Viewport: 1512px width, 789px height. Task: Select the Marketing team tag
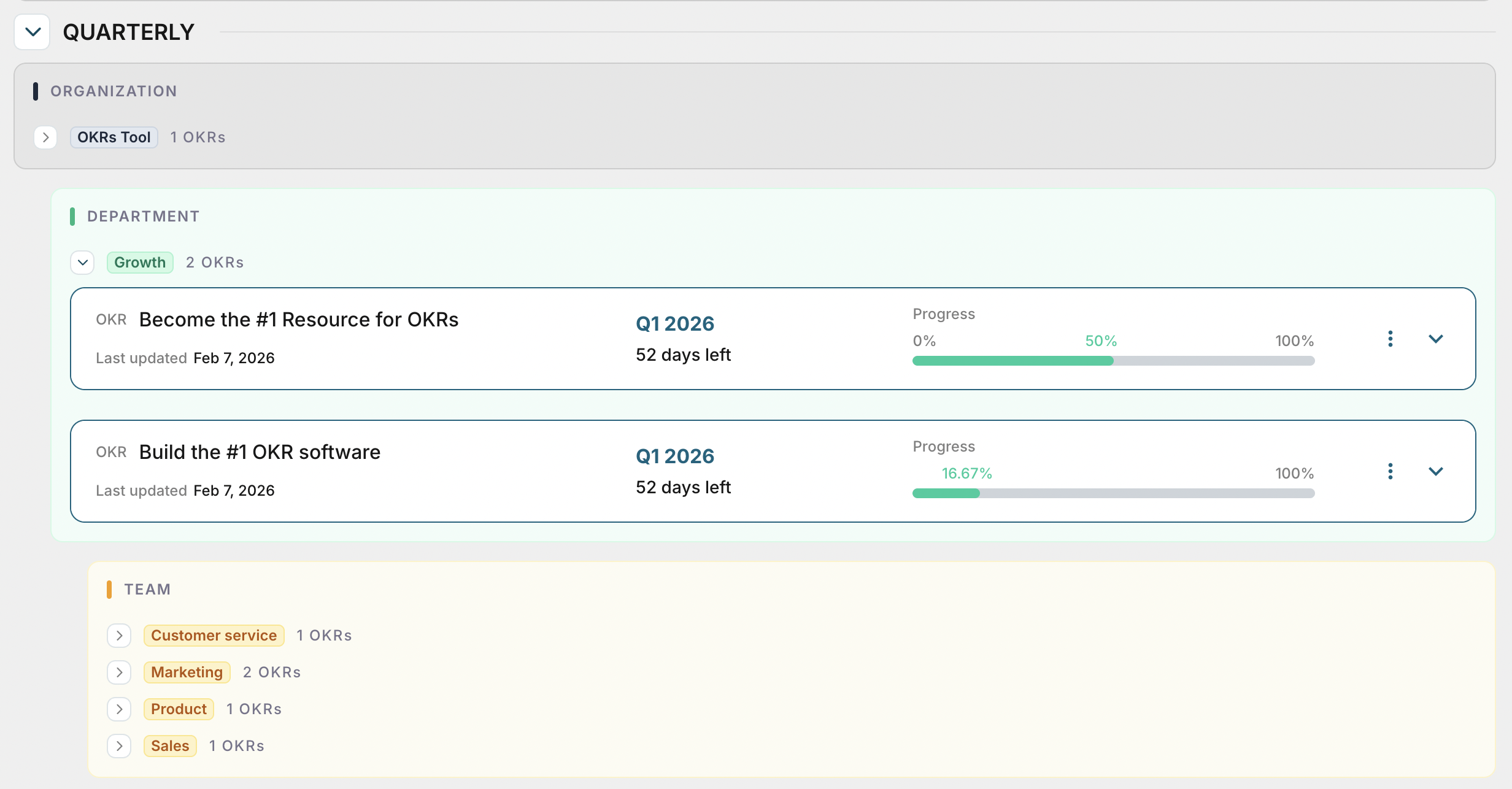point(187,672)
